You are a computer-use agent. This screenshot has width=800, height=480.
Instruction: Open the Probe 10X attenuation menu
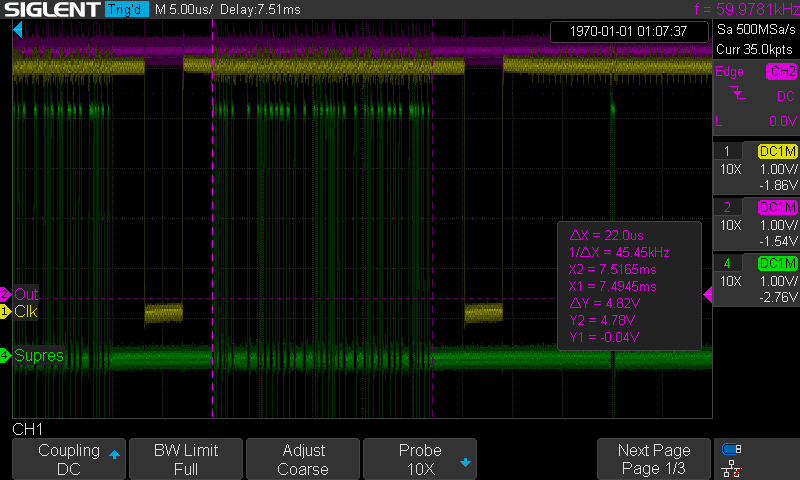[x=420, y=459]
